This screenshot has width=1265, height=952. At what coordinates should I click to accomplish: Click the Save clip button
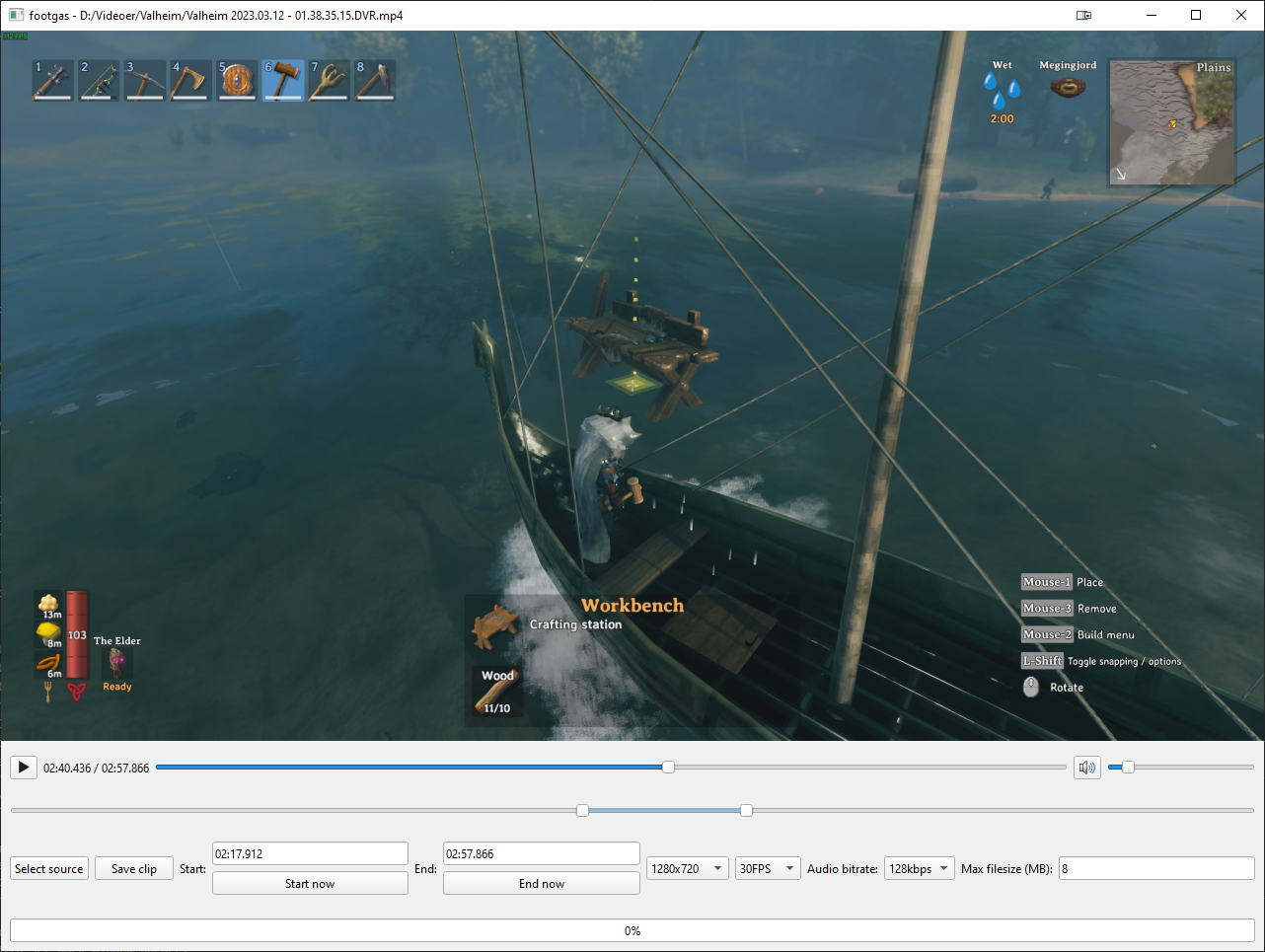pyautogui.click(x=134, y=869)
